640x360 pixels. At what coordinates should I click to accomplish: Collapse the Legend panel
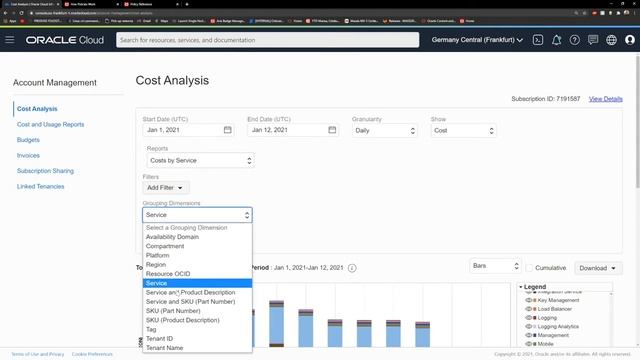coord(521,287)
